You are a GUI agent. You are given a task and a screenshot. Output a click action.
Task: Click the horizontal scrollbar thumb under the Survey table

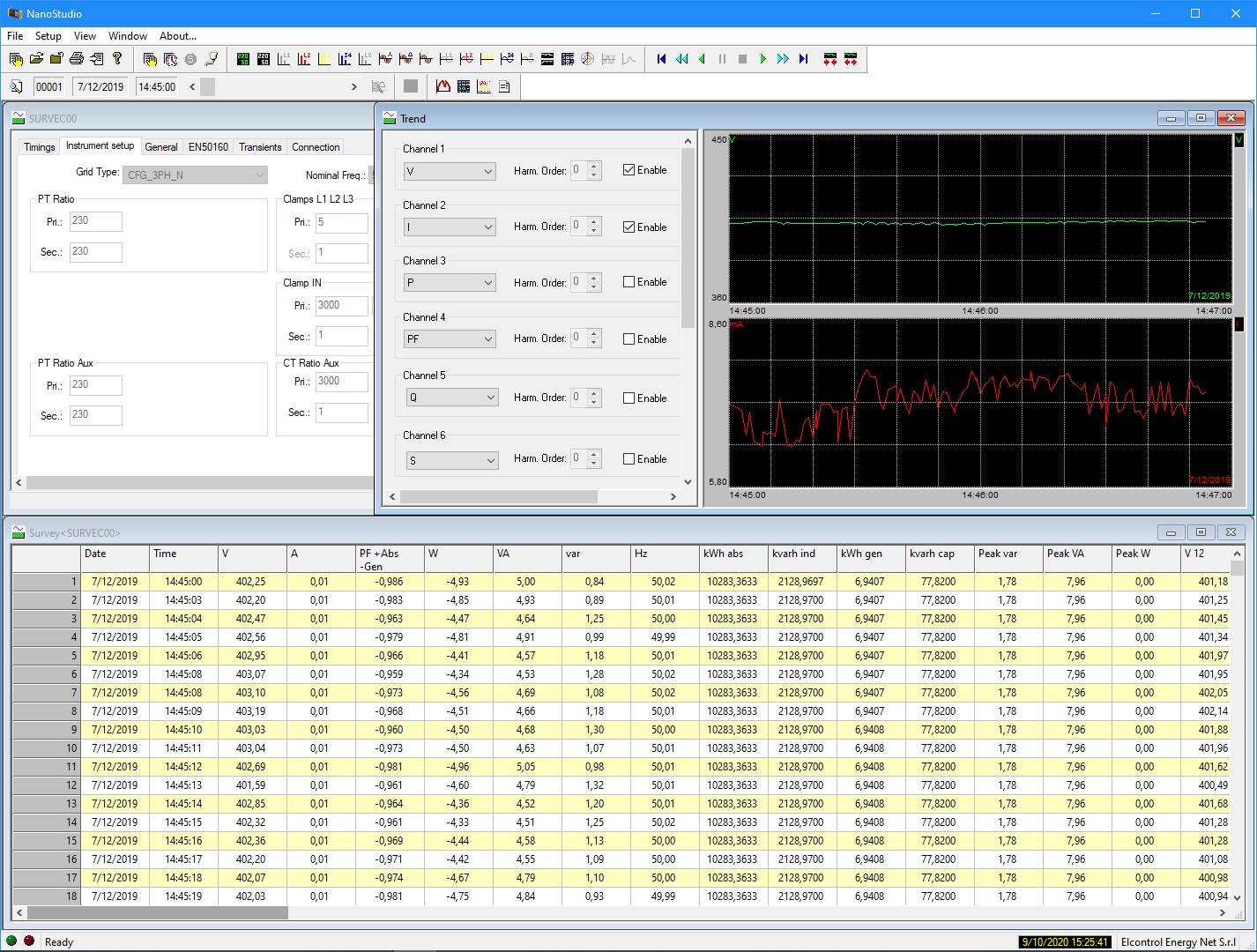tap(157, 913)
